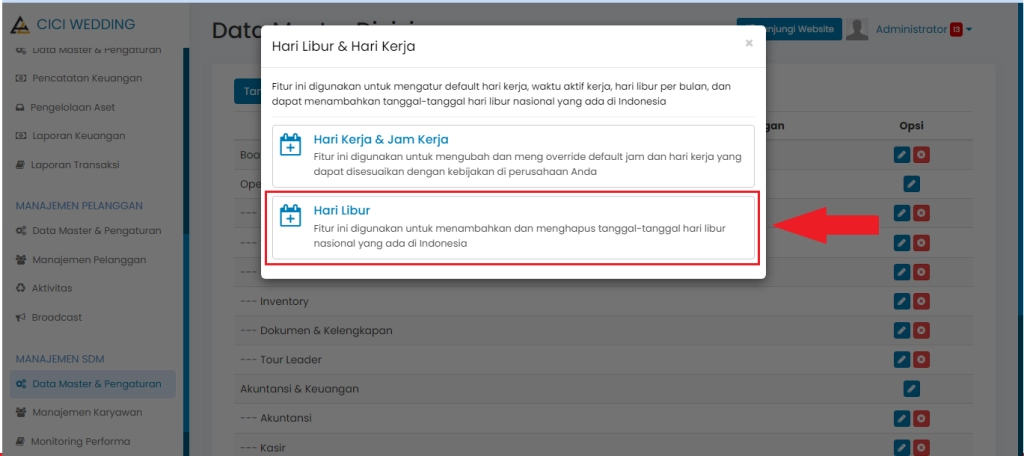Open the Hari Libur option in the dialog

pos(513,228)
